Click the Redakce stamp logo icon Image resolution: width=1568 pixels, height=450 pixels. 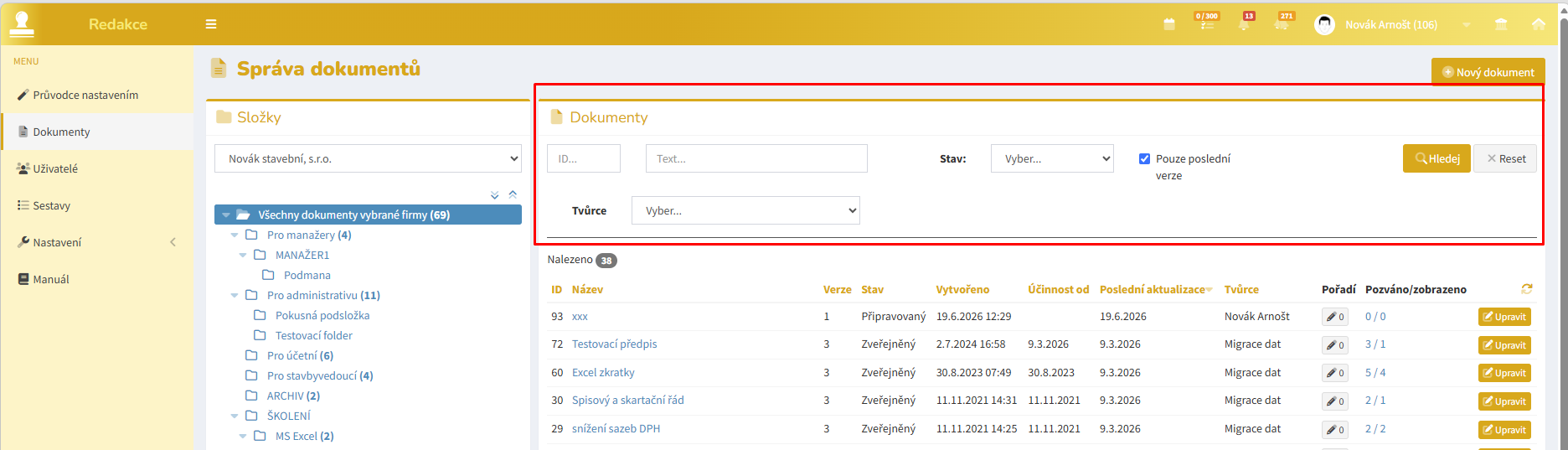click(x=22, y=23)
